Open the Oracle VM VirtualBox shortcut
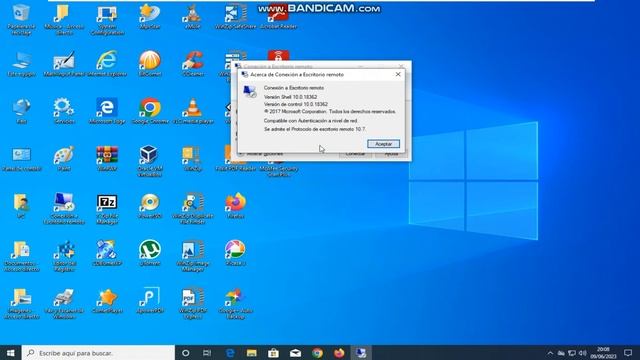The width and height of the screenshot is (640, 360). pyautogui.click(x=150, y=161)
